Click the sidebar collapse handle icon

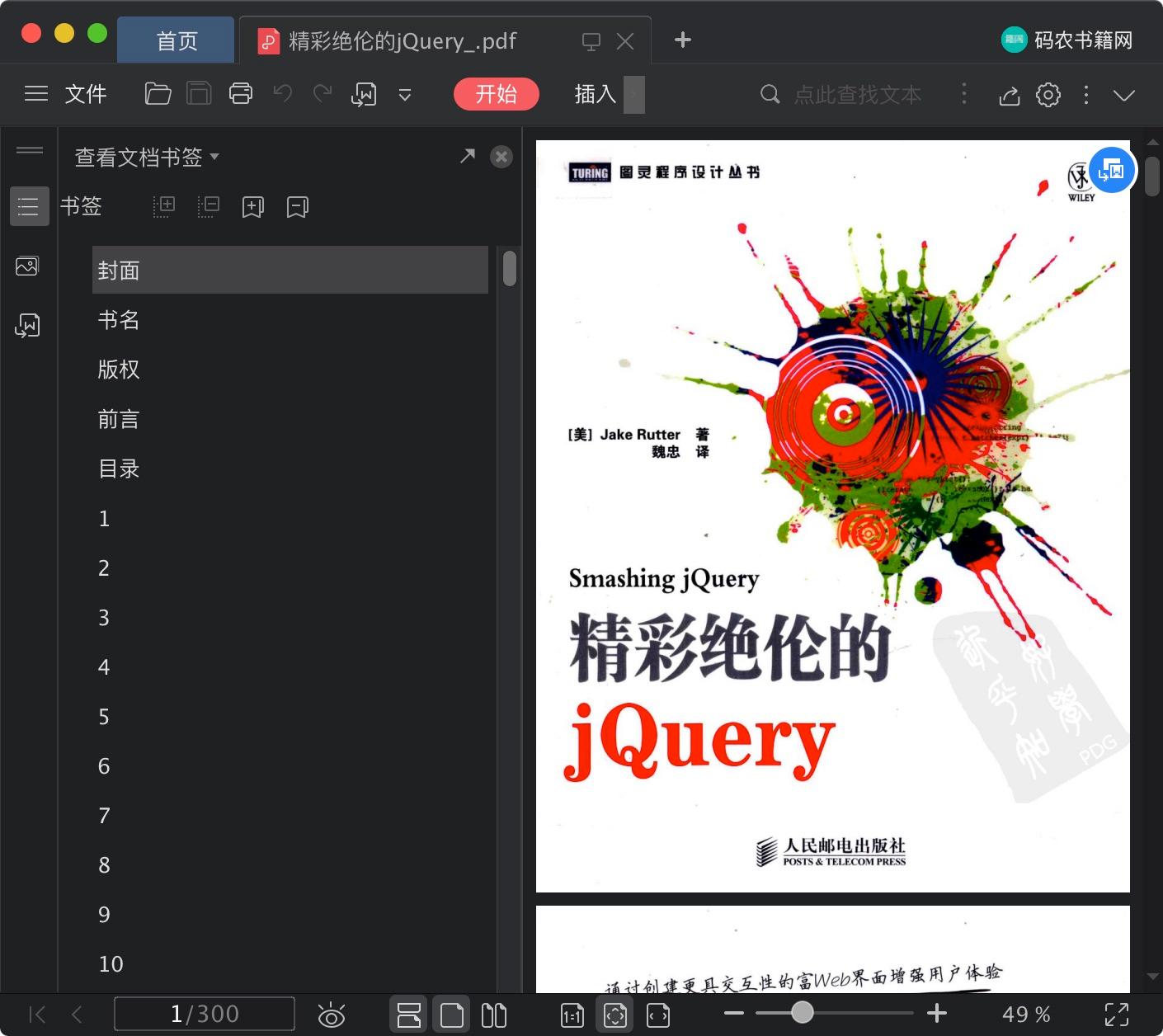click(x=30, y=150)
